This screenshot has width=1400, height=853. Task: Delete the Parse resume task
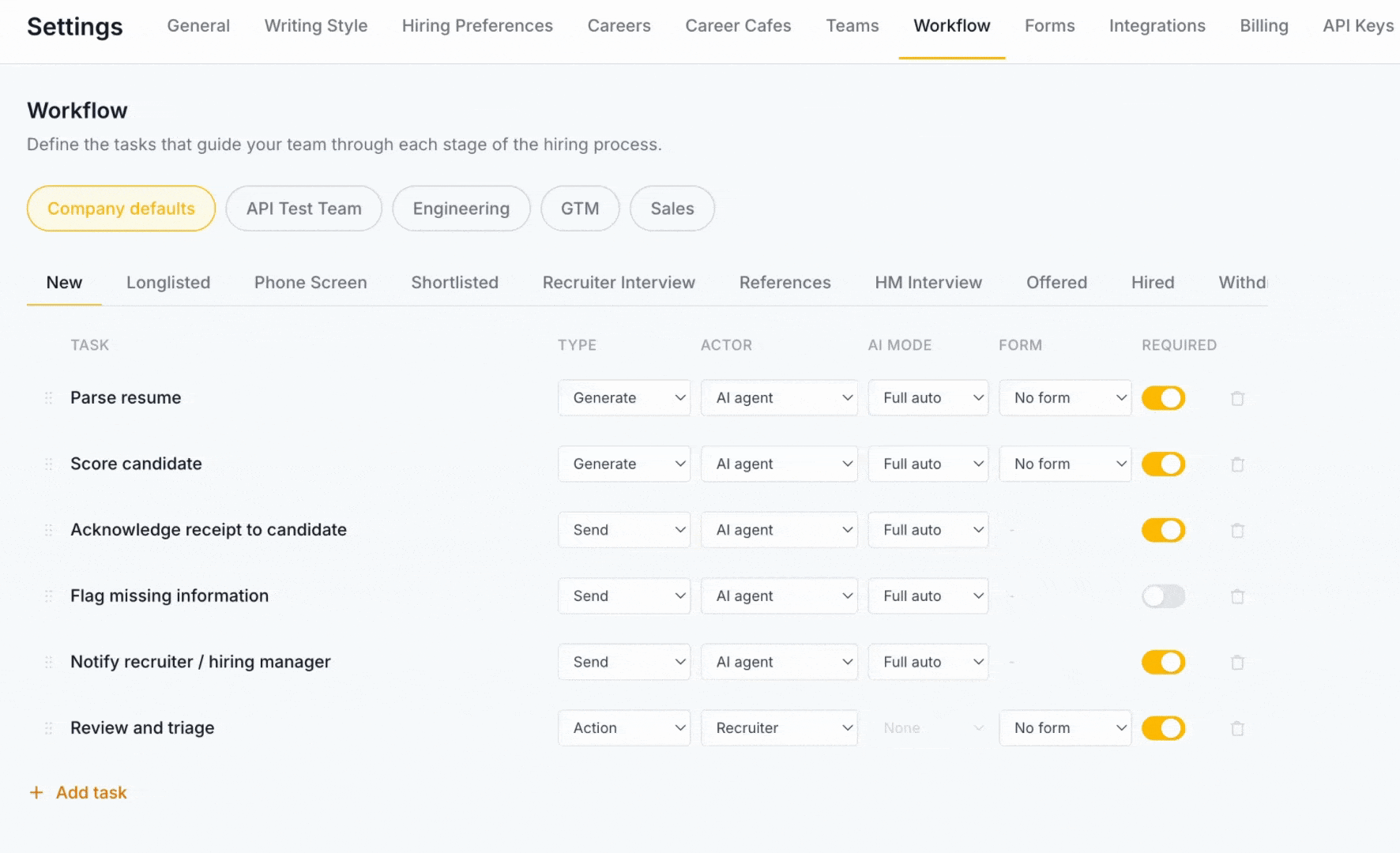(1236, 397)
